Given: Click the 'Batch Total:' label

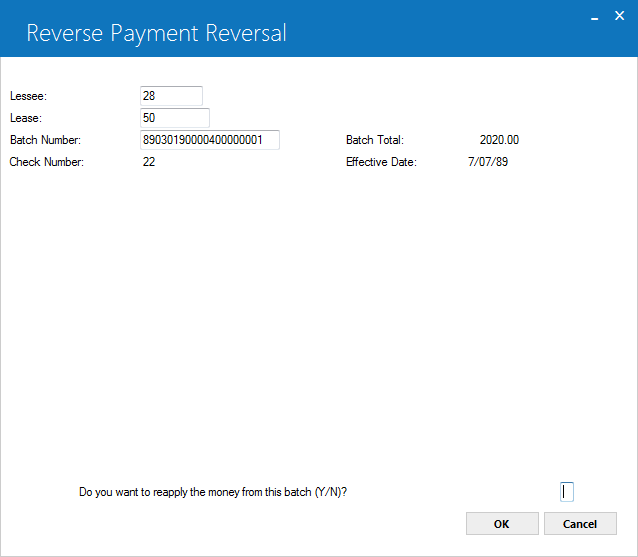Looking at the screenshot, I should click(x=375, y=140).
